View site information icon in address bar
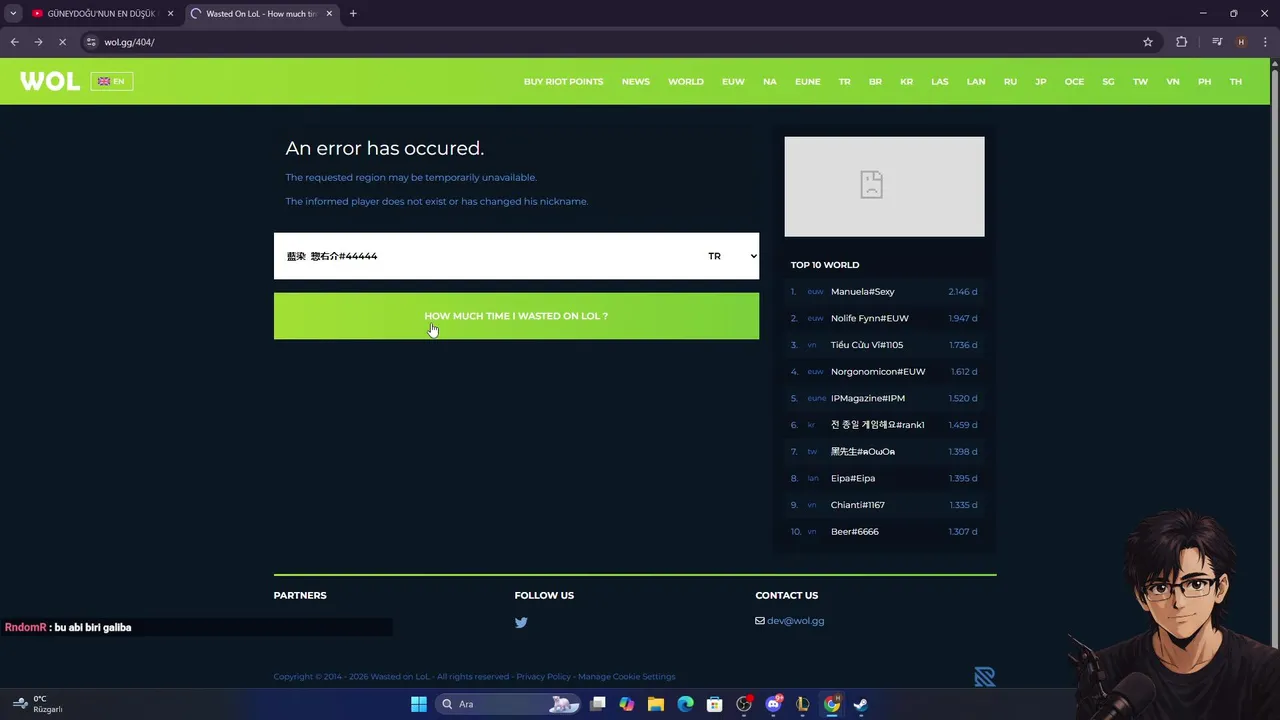 click(91, 42)
